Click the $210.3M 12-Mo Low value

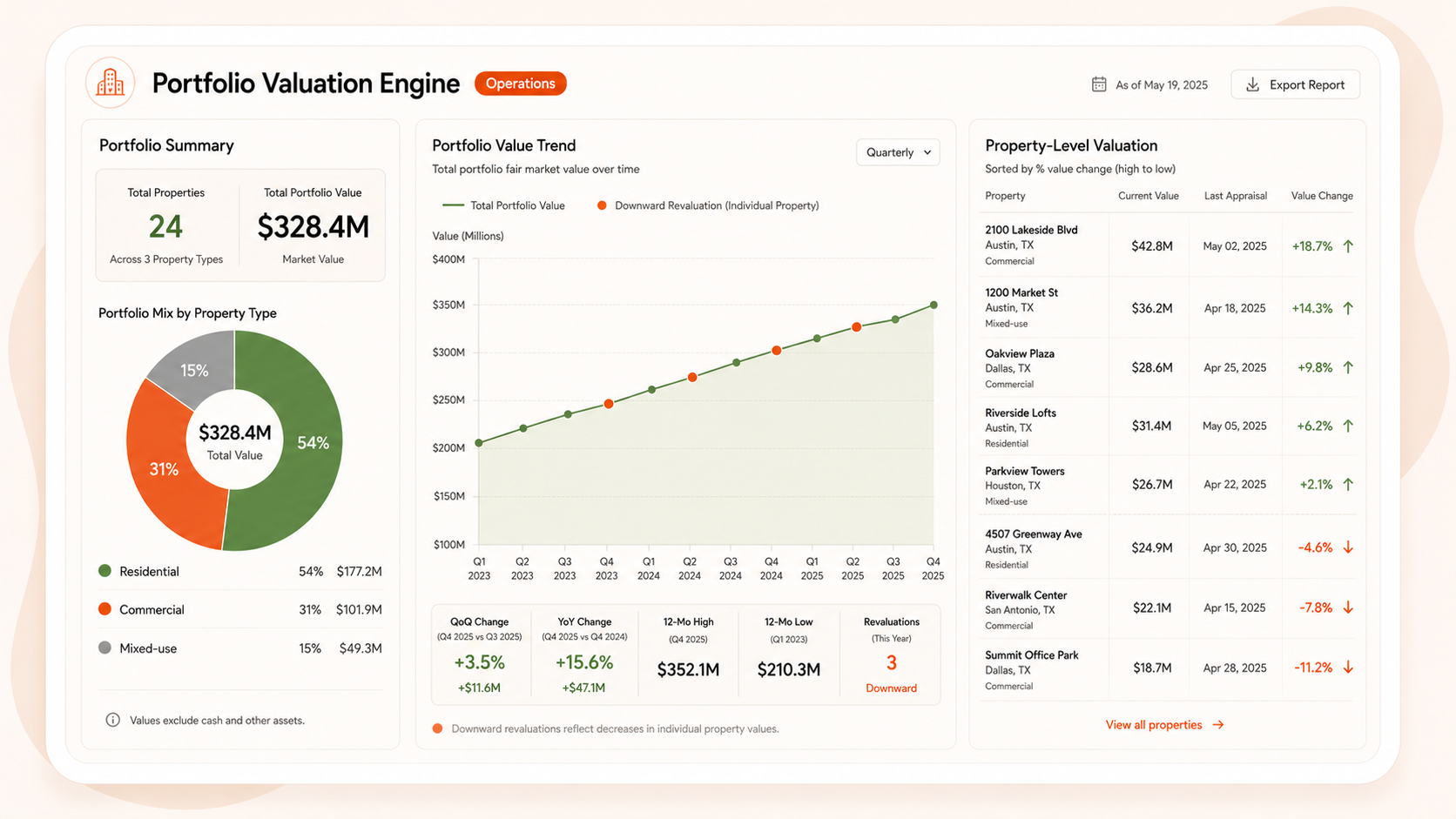click(x=789, y=669)
